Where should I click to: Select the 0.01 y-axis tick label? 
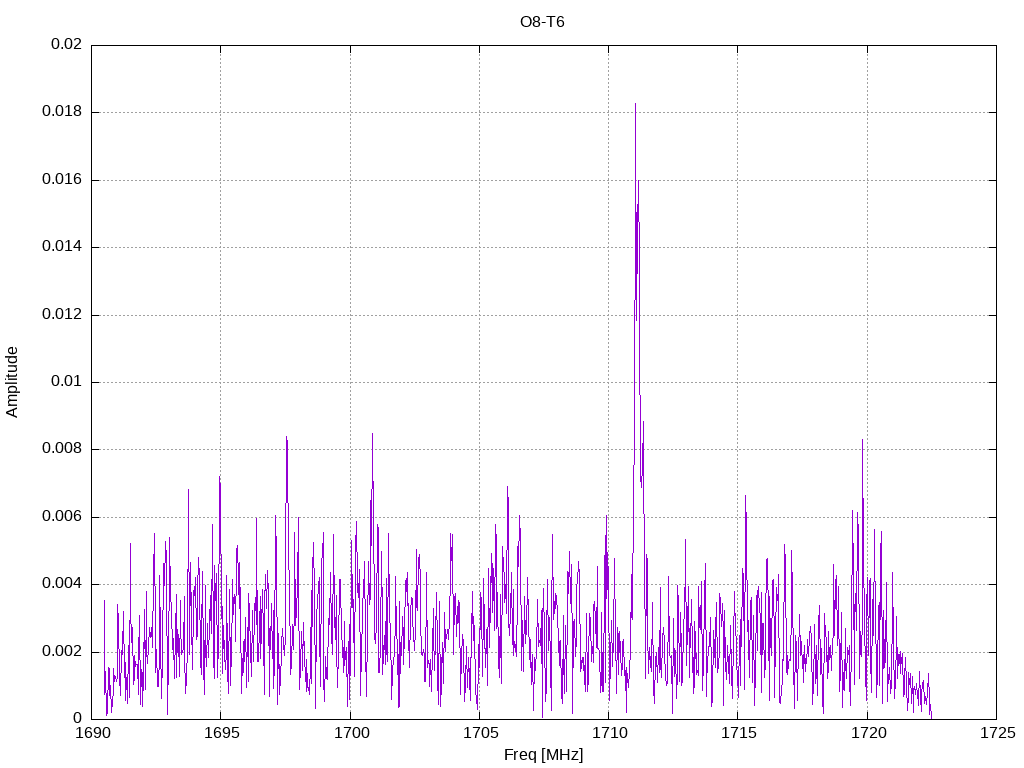66,382
